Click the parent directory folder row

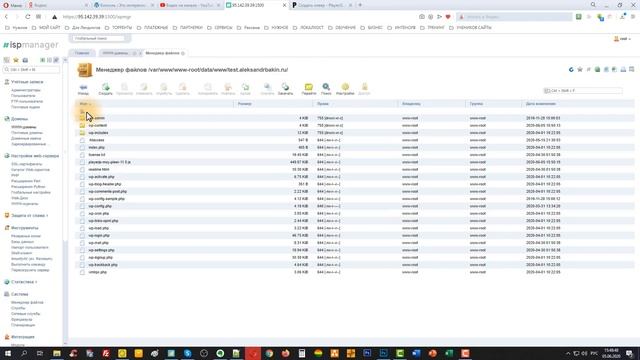point(355,111)
